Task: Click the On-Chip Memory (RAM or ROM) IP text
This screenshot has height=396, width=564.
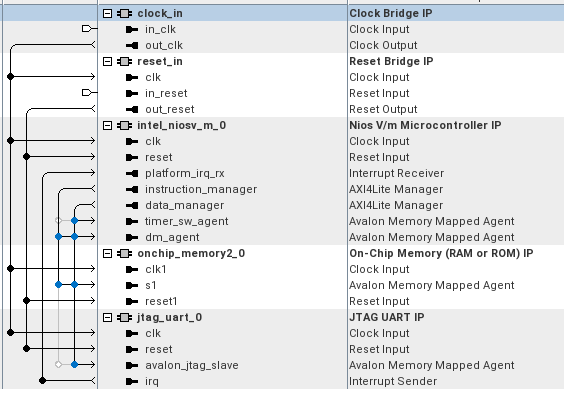Action: (x=441, y=254)
